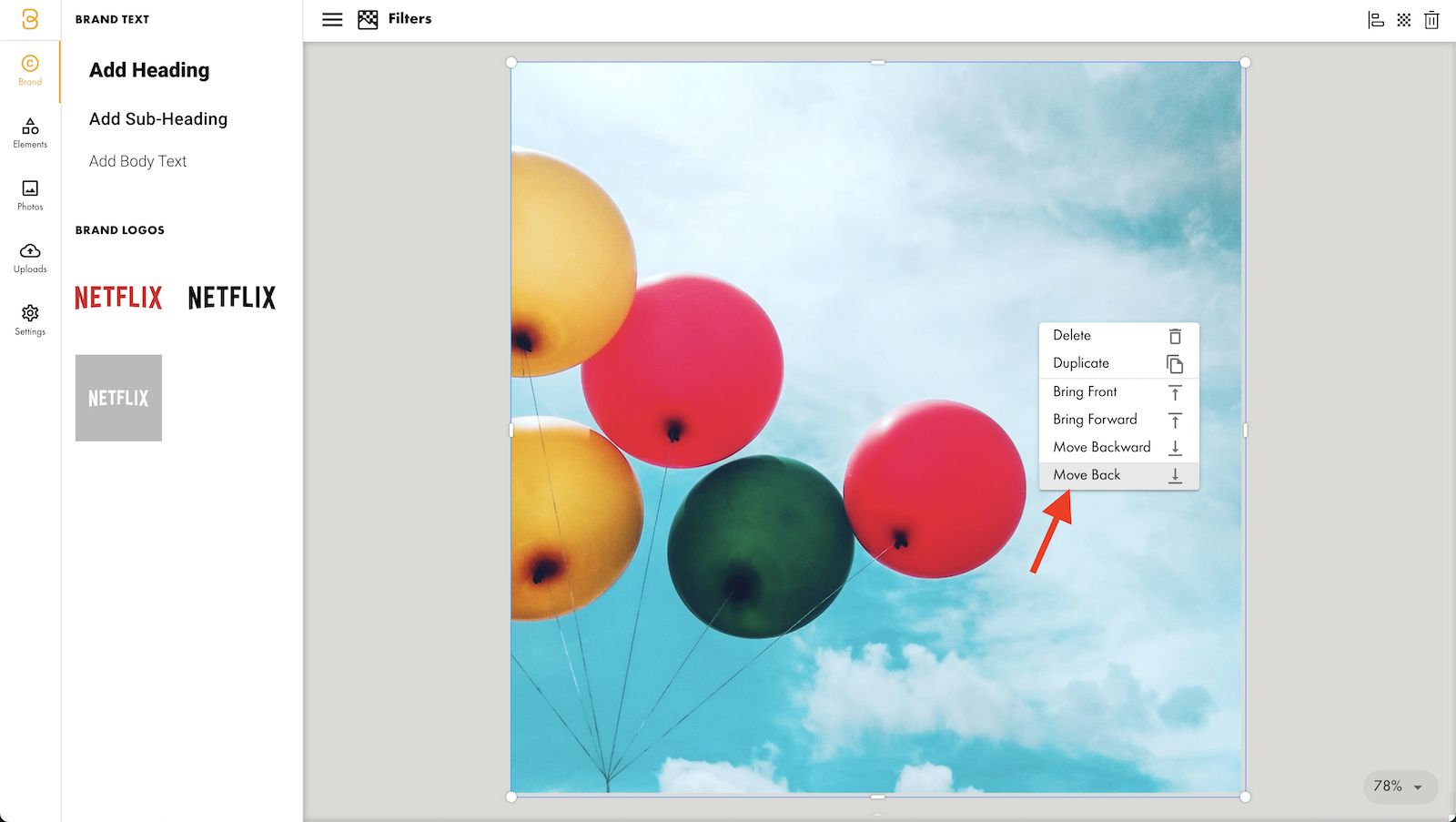1456x822 pixels.
Task: Open the Brand panel in sidebar
Action: [x=30, y=70]
